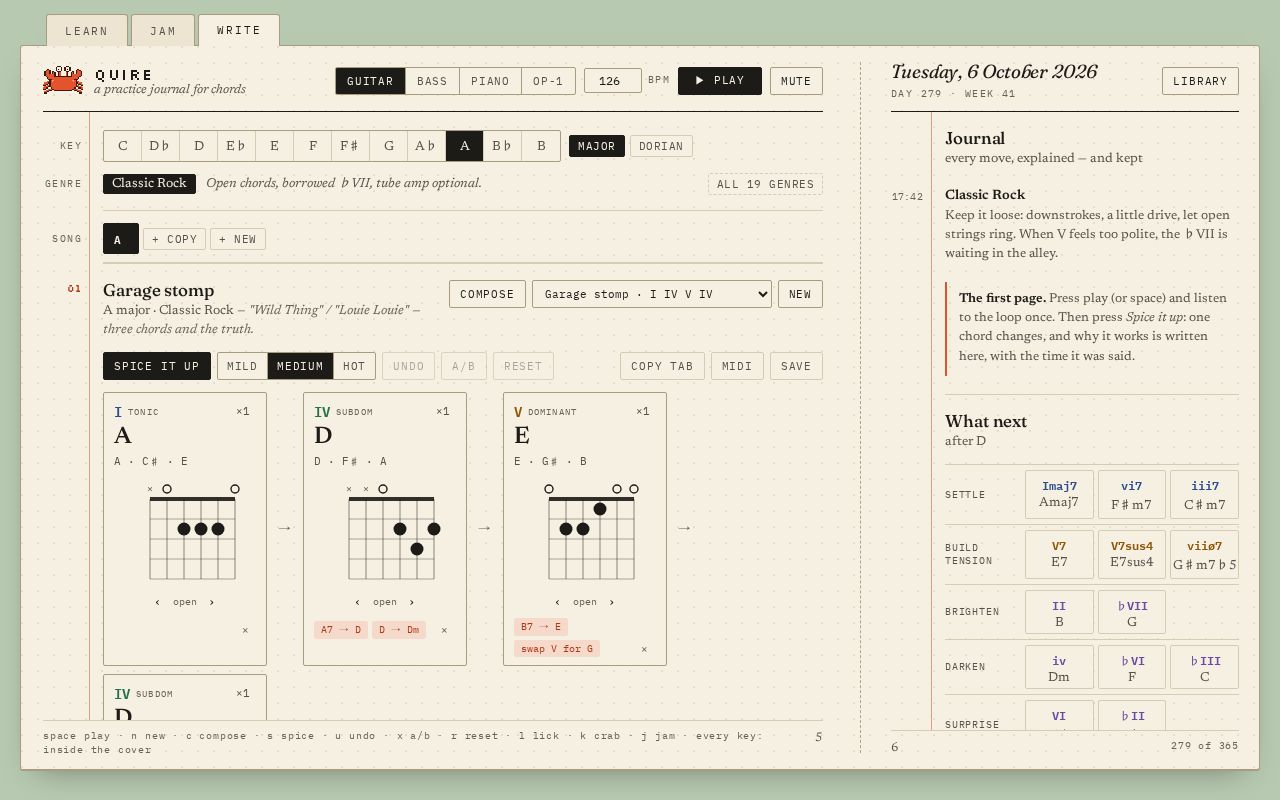Open the Garage stomp progression dropdown
1280x800 pixels.
(x=652, y=294)
